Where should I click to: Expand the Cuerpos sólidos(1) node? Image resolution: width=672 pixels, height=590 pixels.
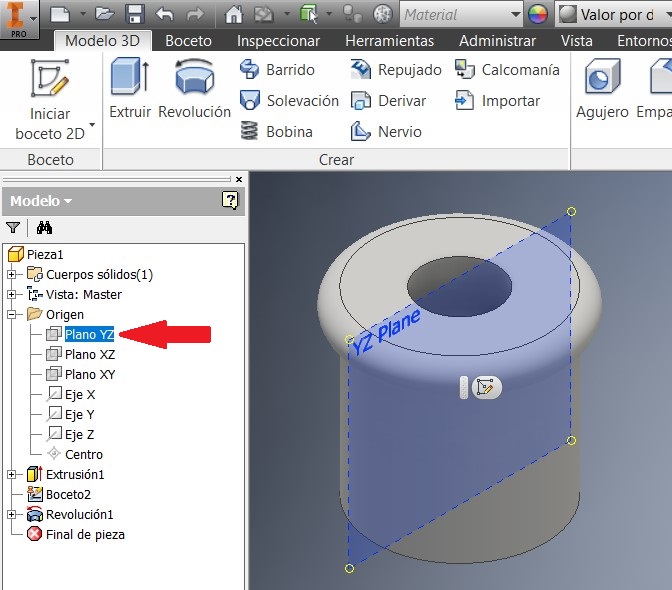point(12,274)
